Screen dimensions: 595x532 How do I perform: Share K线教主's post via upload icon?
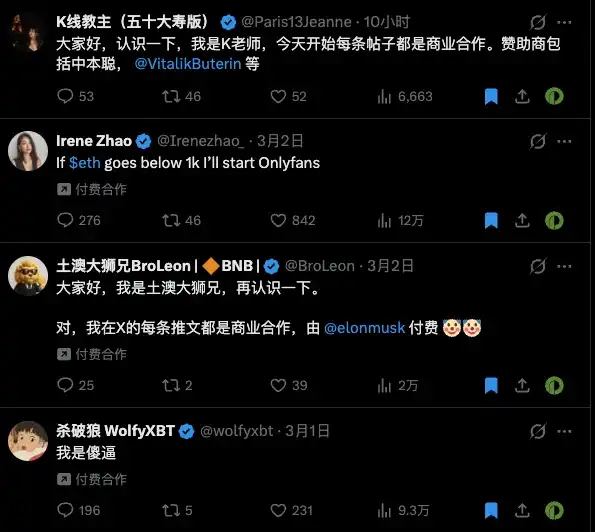pos(522,96)
